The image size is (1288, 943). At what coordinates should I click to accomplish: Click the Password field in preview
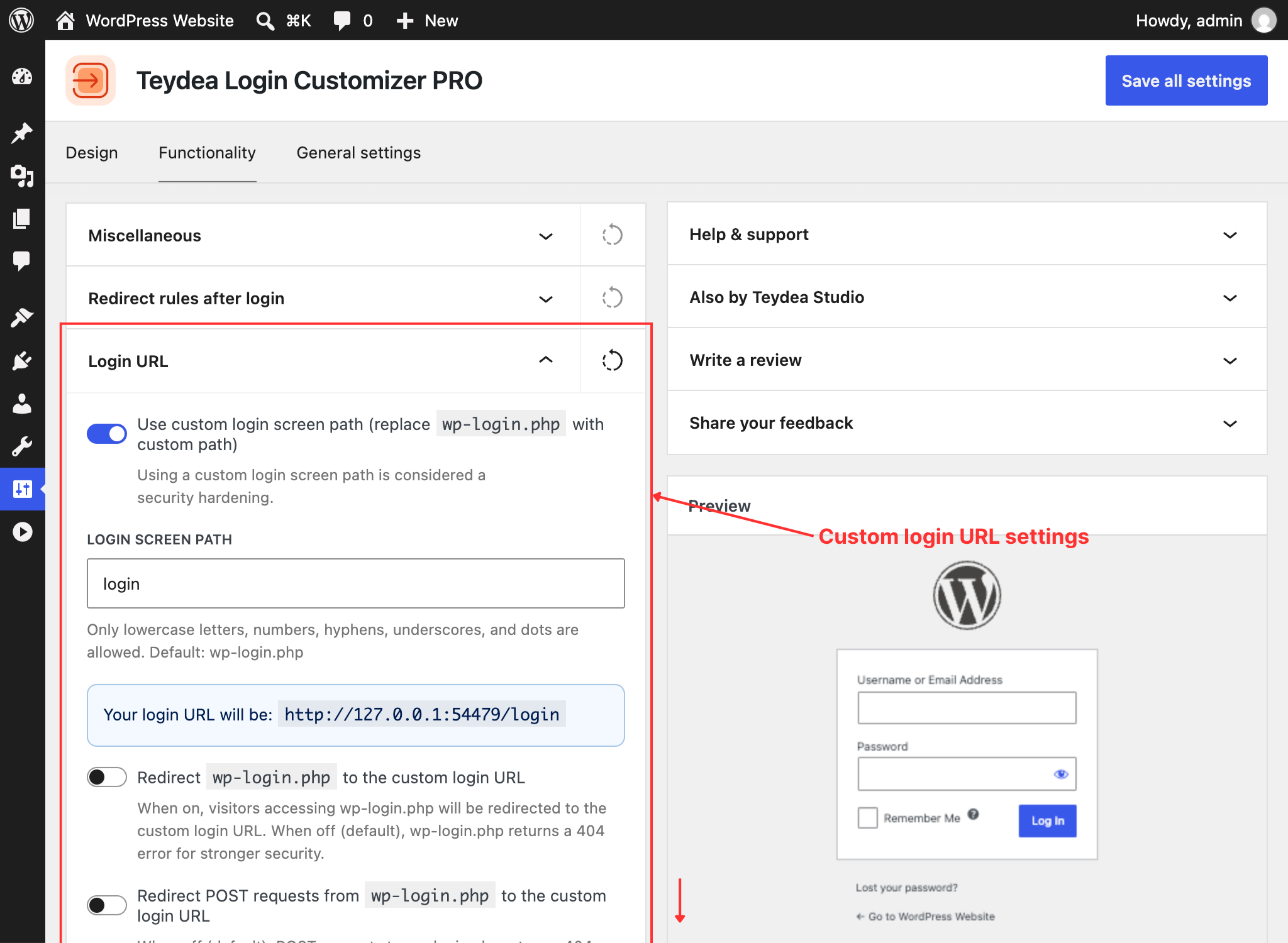(967, 774)
